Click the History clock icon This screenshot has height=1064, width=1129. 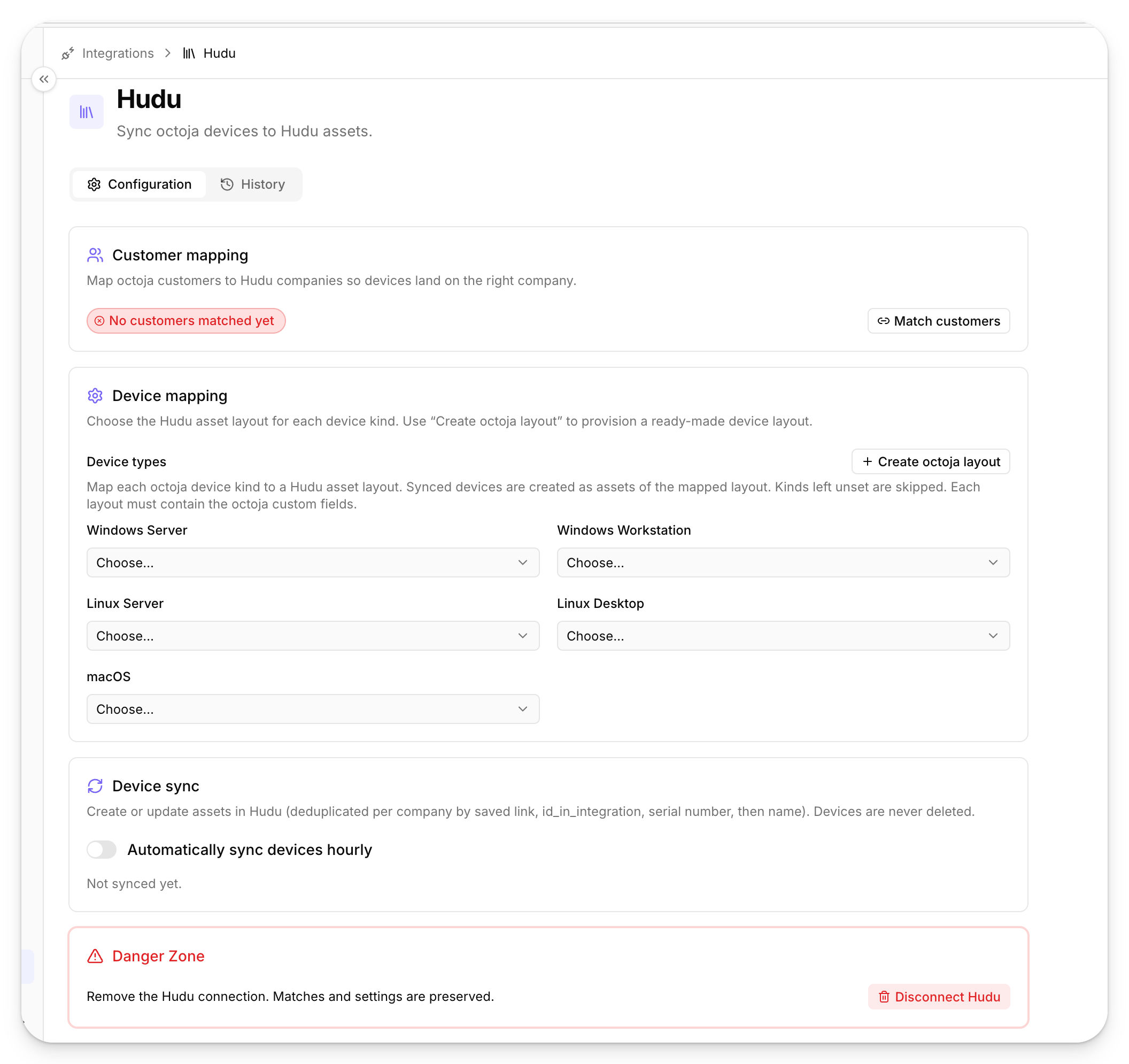click(227, 184)
